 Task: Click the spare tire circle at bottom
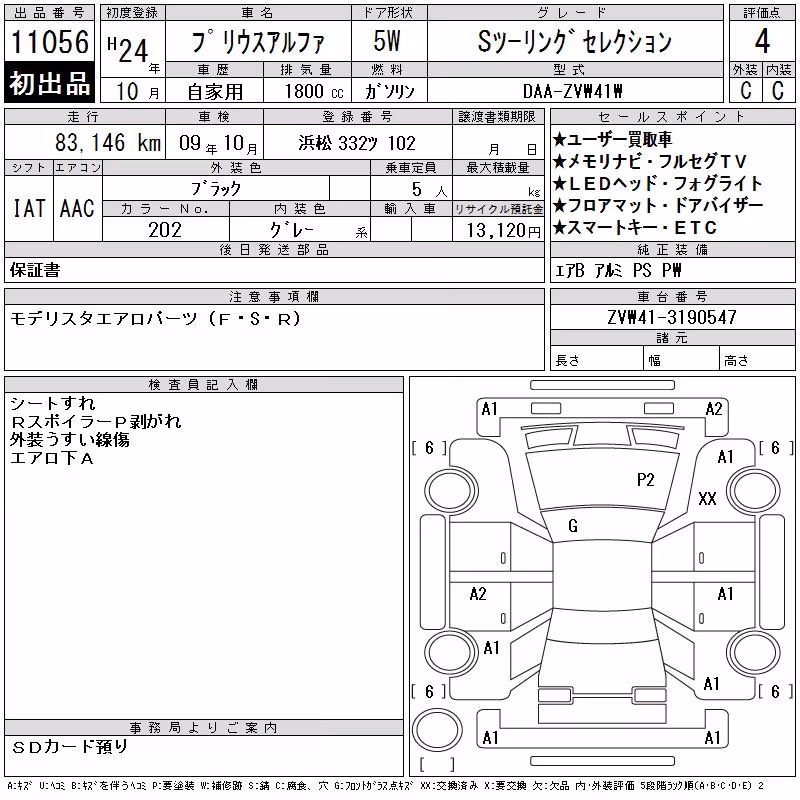[x=437, y=730]
